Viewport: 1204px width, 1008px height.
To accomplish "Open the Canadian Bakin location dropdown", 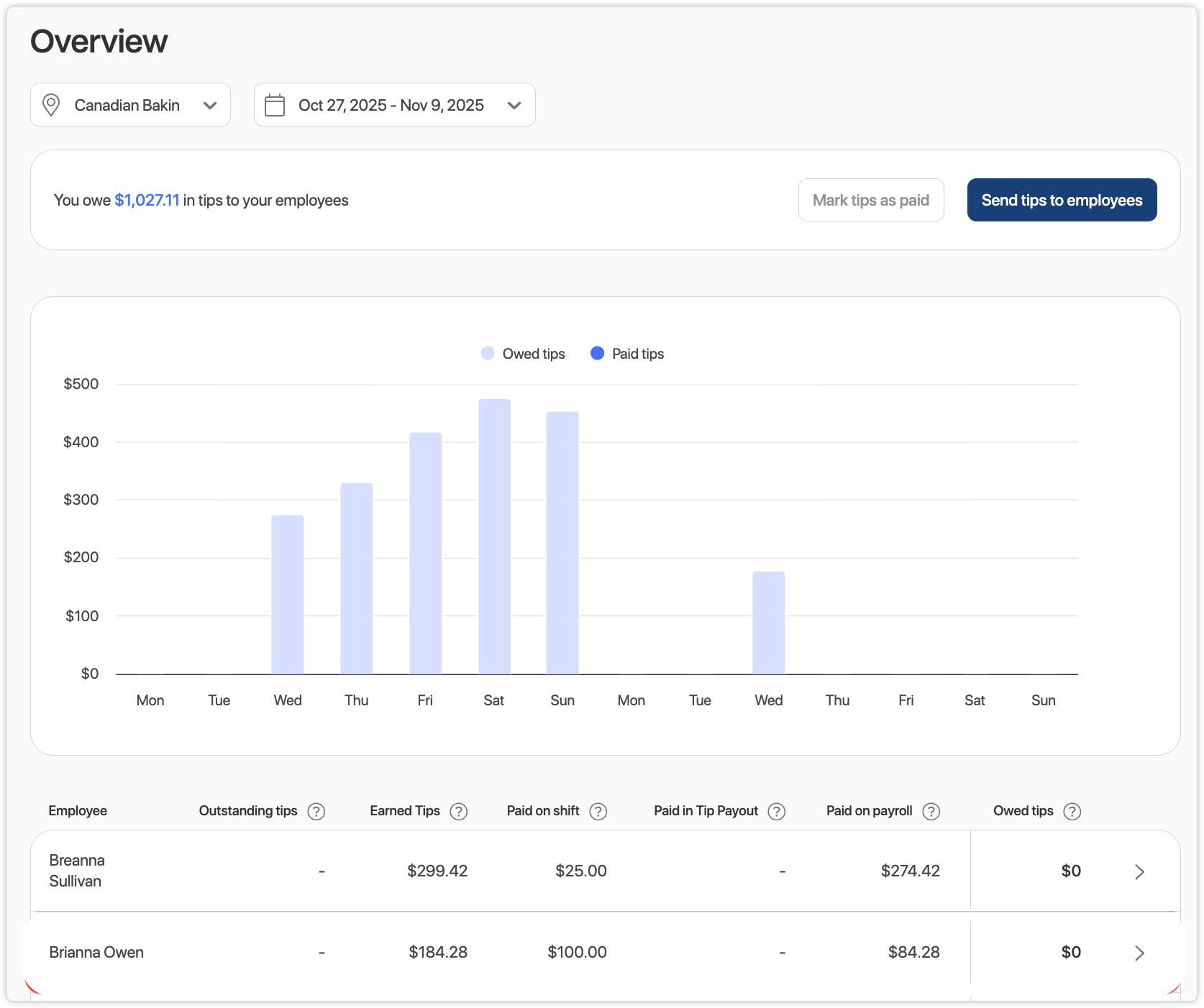I will 130,105.
